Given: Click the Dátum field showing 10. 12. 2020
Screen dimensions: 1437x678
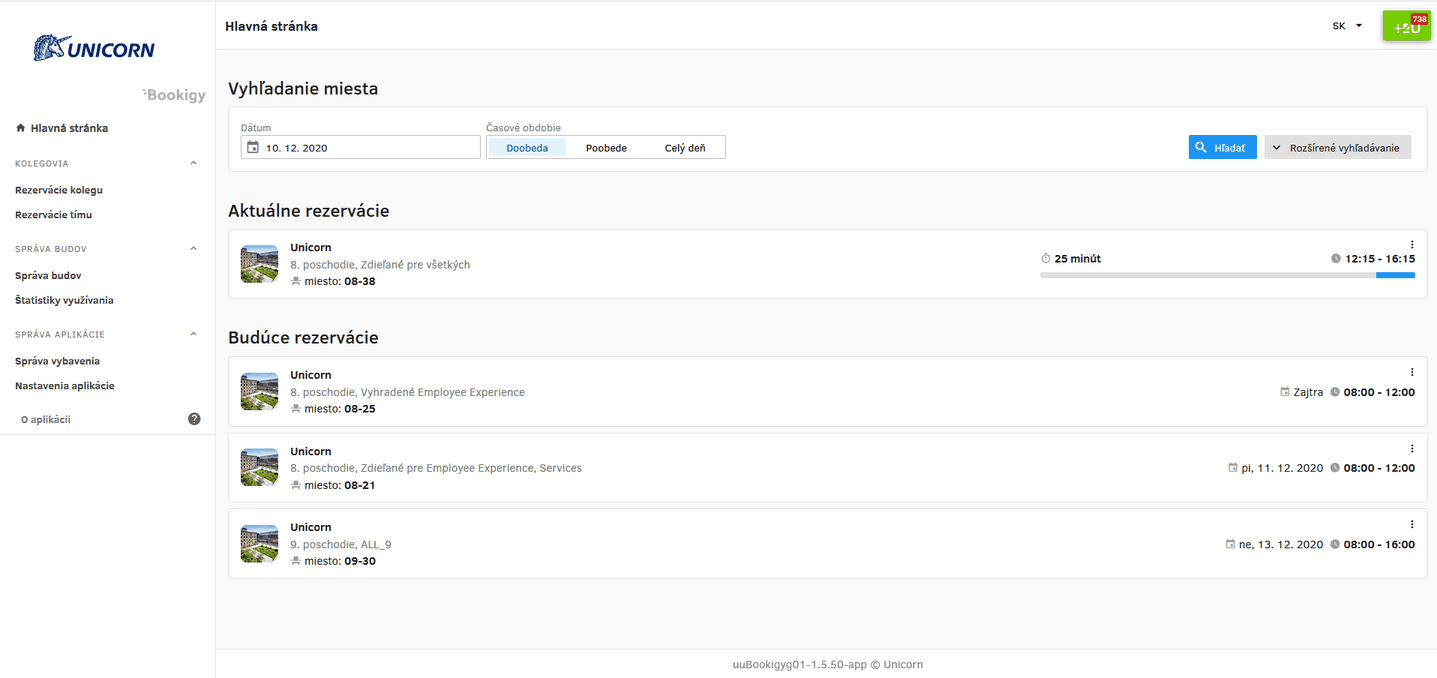Looking at the screenshot, I should pyautogui.click(x=361, y=148).
